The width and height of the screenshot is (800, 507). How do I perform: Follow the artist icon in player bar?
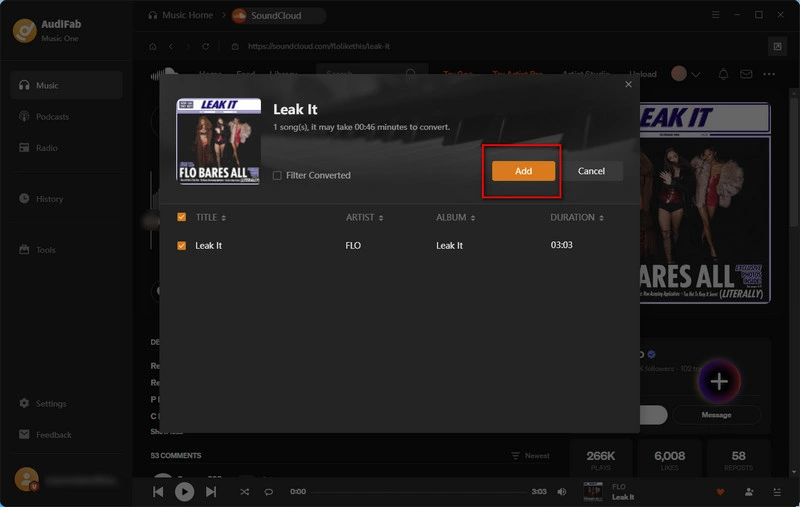click(x=749, y=492)
